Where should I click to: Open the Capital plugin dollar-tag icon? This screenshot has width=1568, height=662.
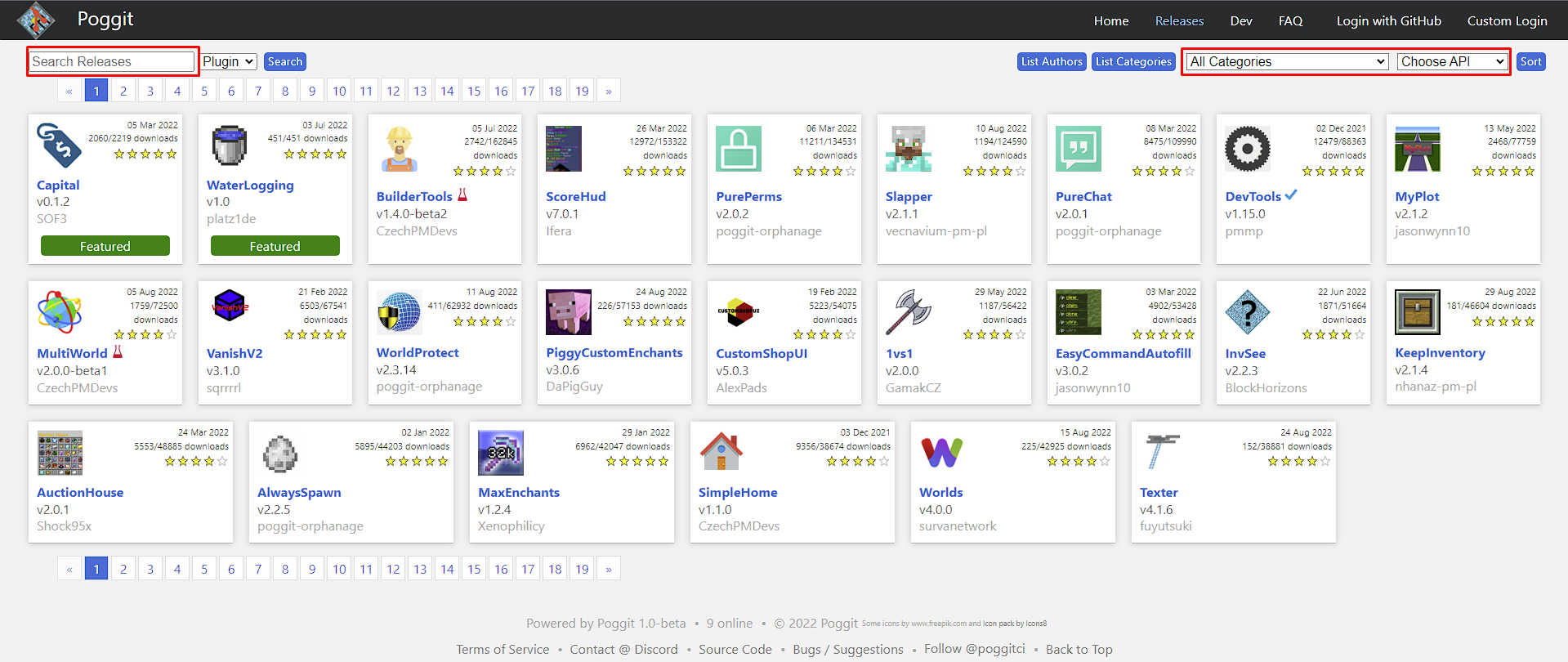coord(60,145)
